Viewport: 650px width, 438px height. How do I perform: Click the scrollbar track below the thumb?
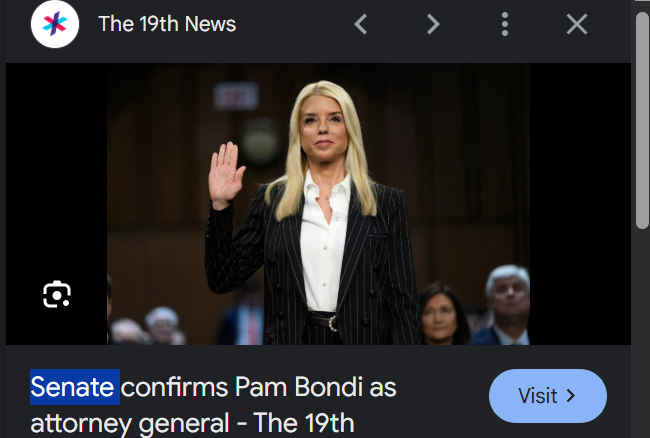(x=643, y=332)
